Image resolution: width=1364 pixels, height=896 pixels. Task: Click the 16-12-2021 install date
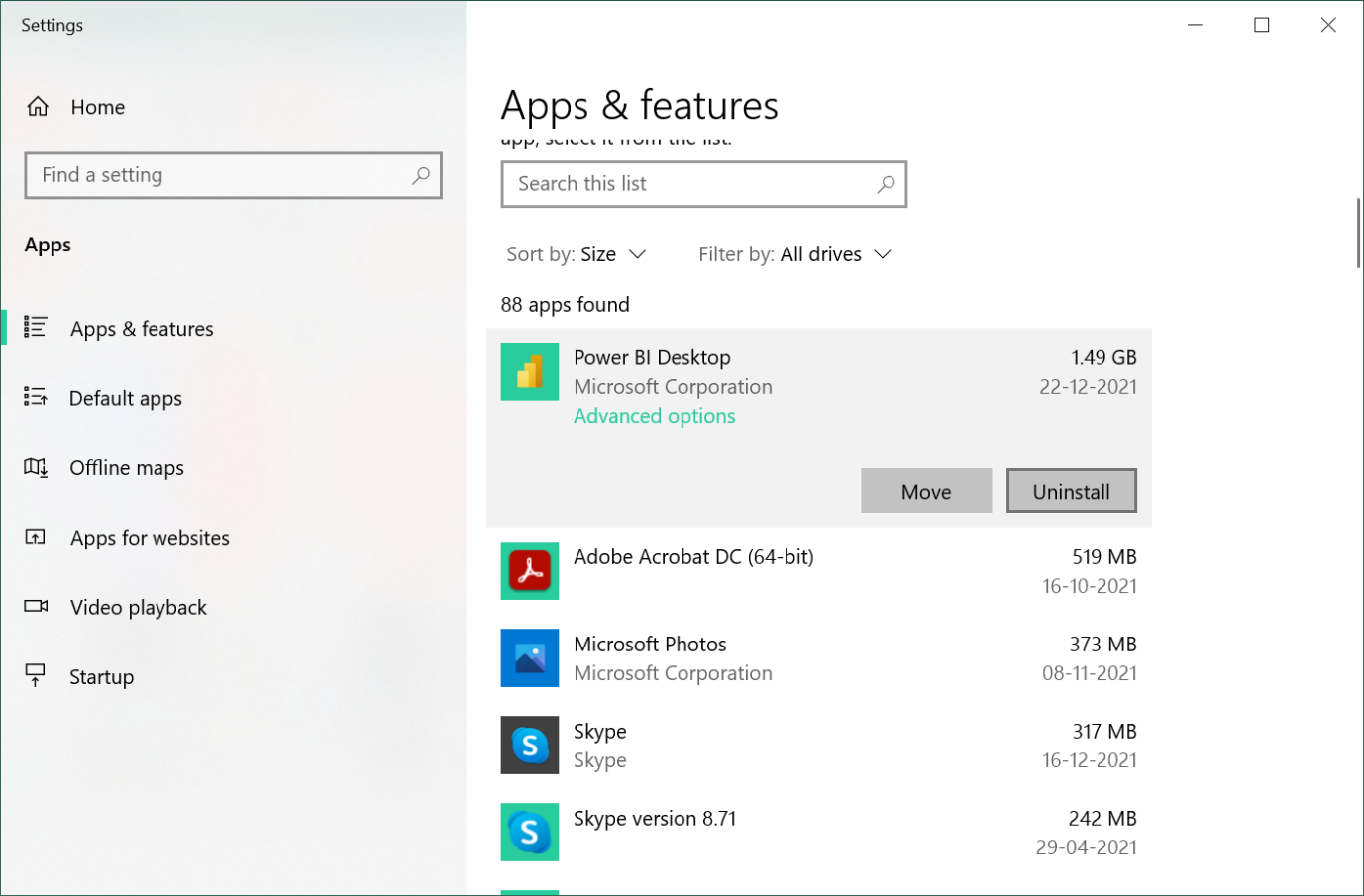[1090, 760]
